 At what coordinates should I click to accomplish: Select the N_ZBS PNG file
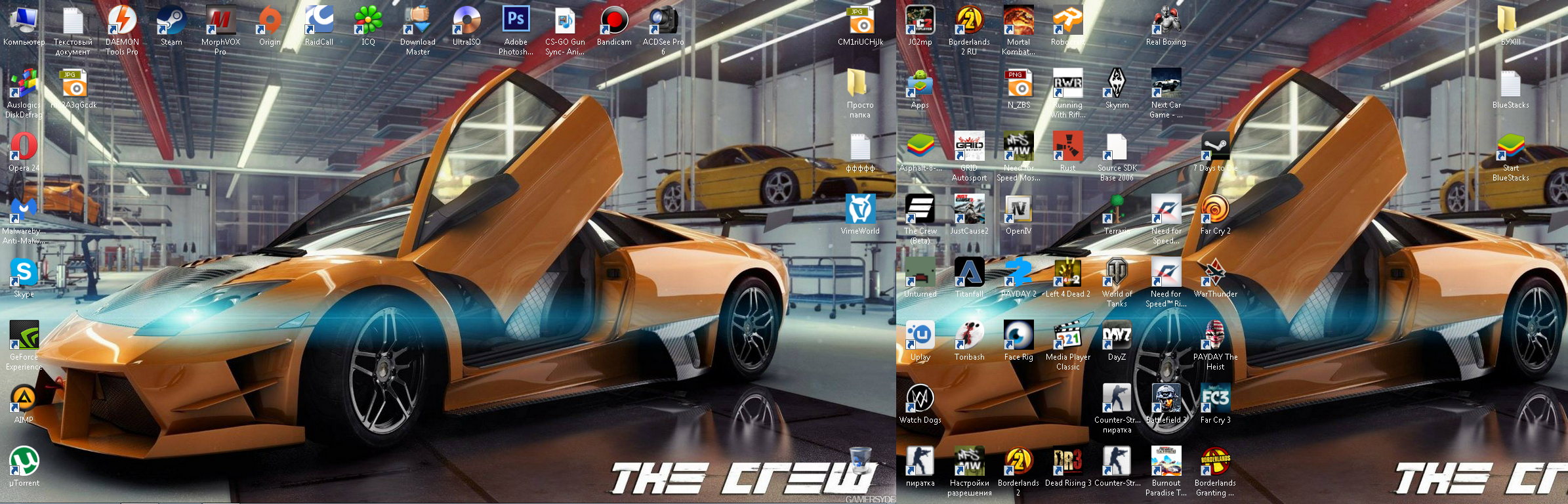tap(1018, 84)
